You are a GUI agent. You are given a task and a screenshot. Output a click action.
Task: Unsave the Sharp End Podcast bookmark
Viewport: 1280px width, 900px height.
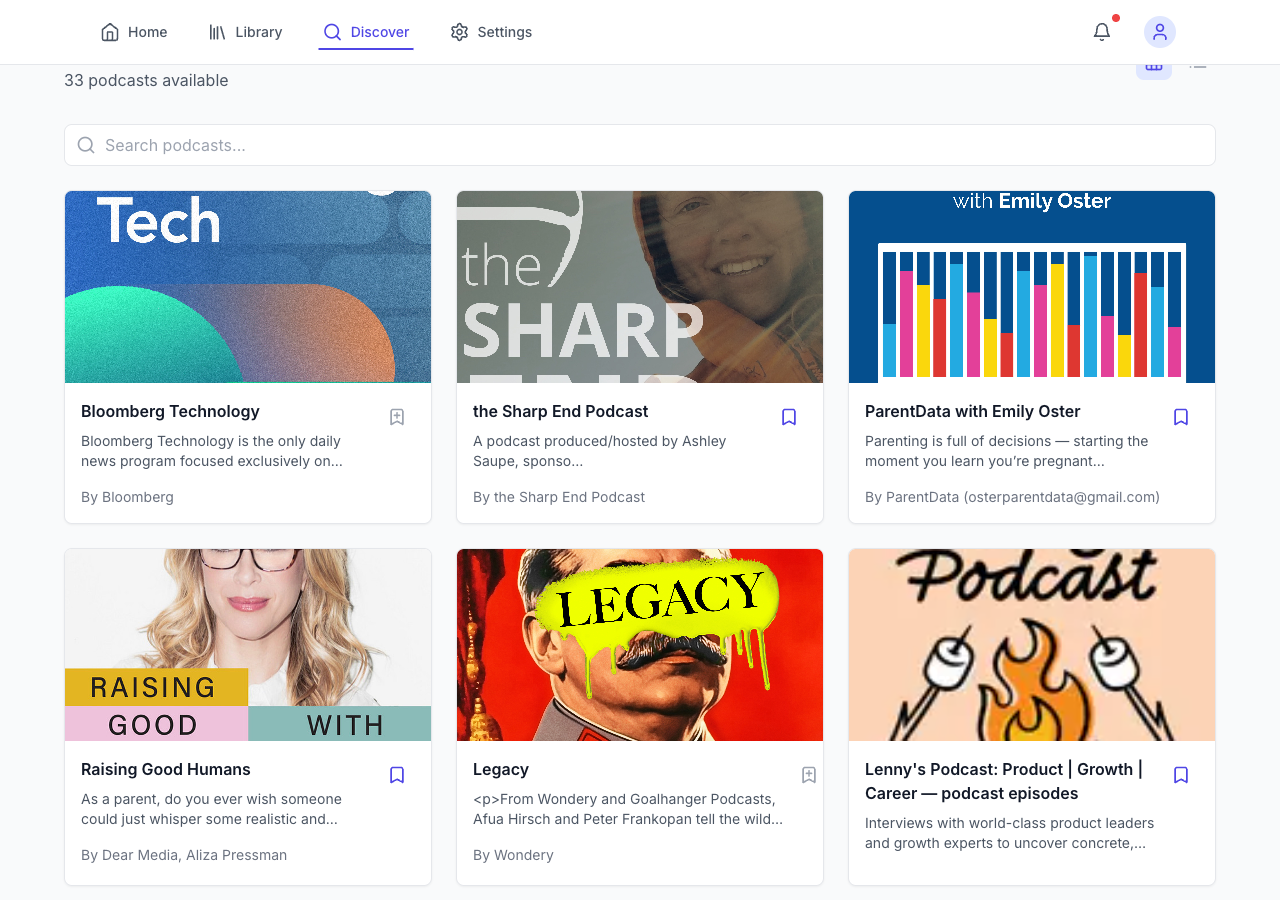pyautogui.click(x=789, y=416)
